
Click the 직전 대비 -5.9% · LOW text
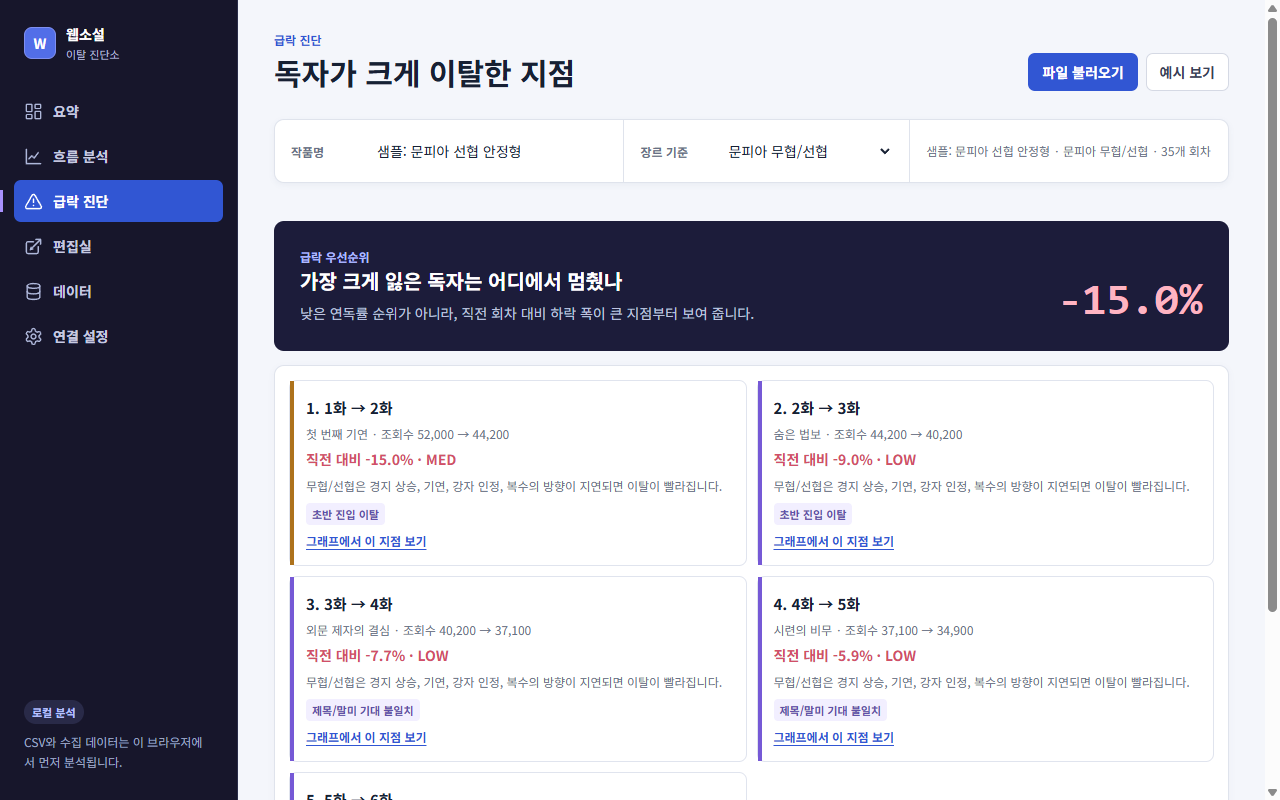click(845, 656)
